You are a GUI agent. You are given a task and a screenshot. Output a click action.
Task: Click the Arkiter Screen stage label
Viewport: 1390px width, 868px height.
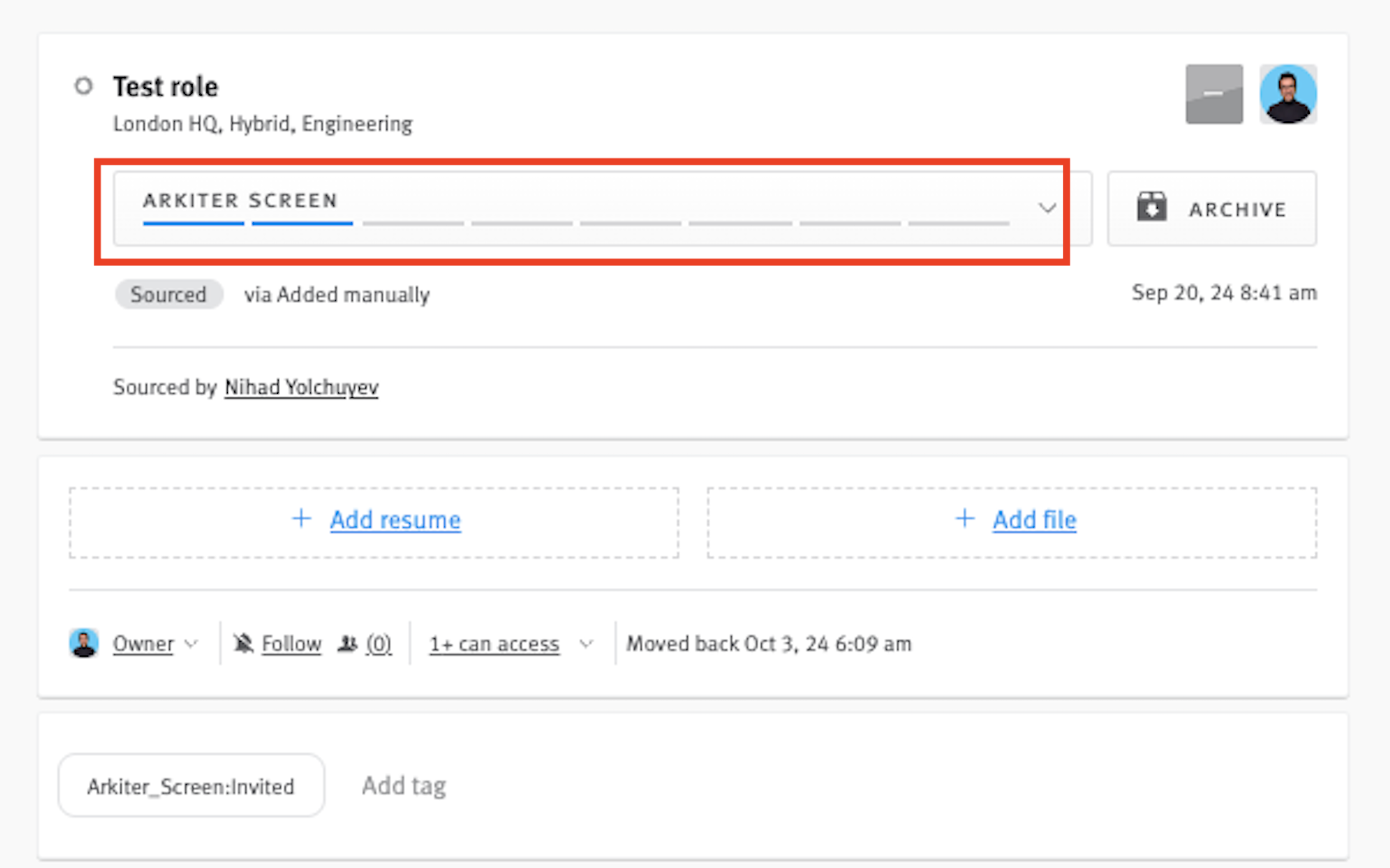pos(240,201)
